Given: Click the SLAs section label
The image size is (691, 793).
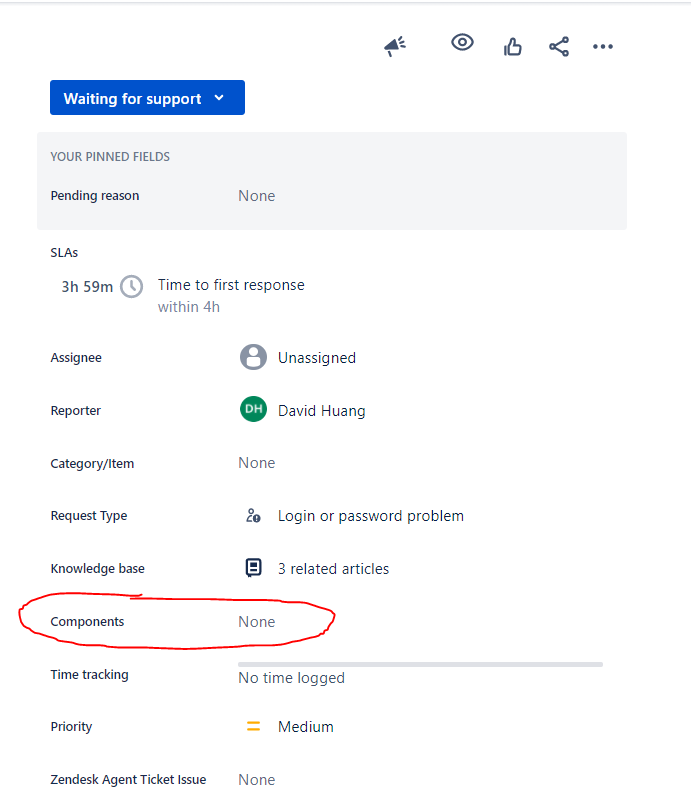Looking at the screenshot, I should click(64, 253).
